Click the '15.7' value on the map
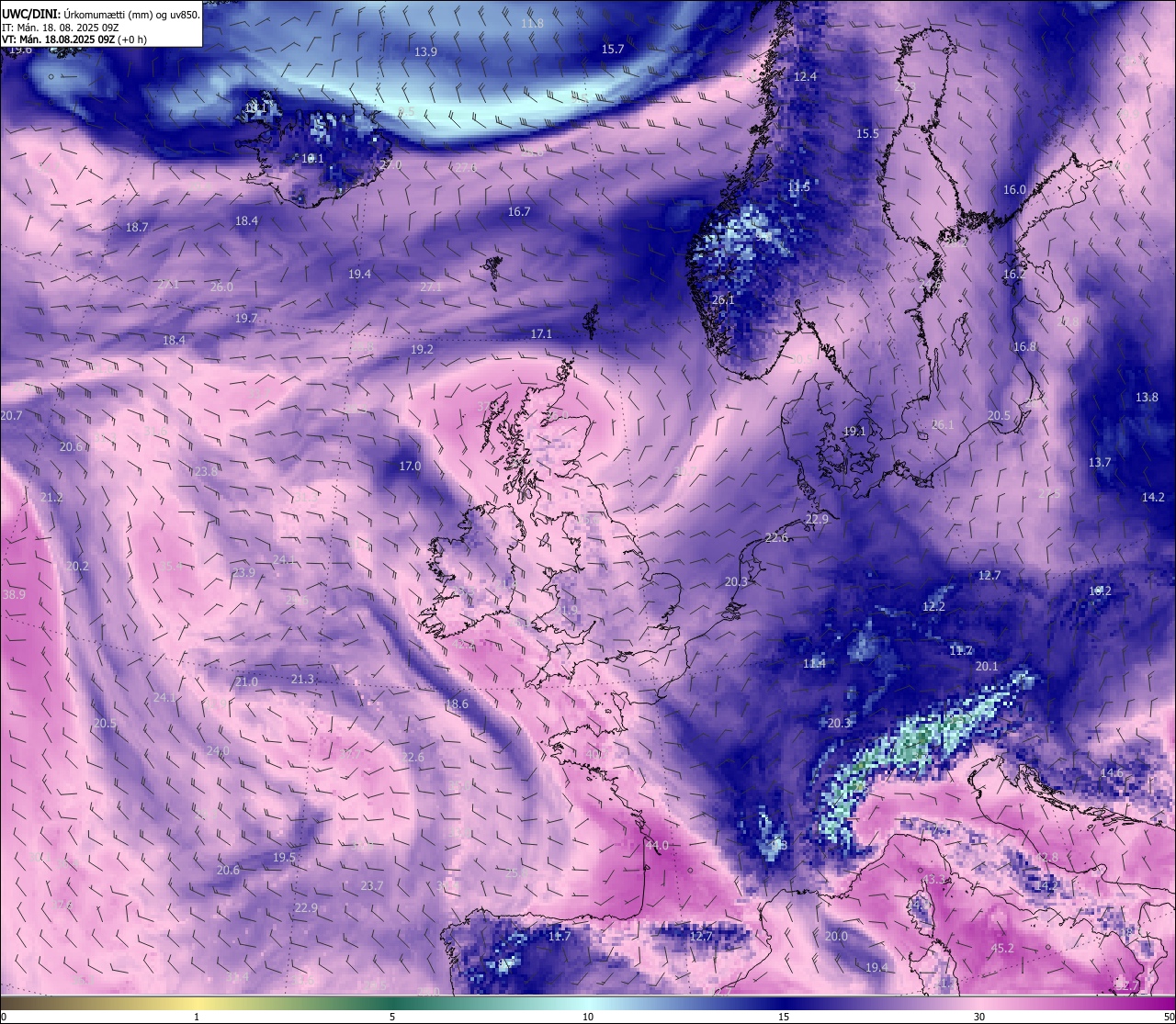The height and width of the screenshot is (1024, 1176). 613,49
